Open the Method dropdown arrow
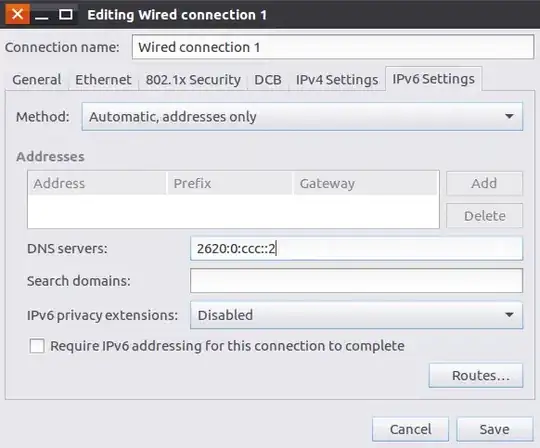 (x=509, y=116)
